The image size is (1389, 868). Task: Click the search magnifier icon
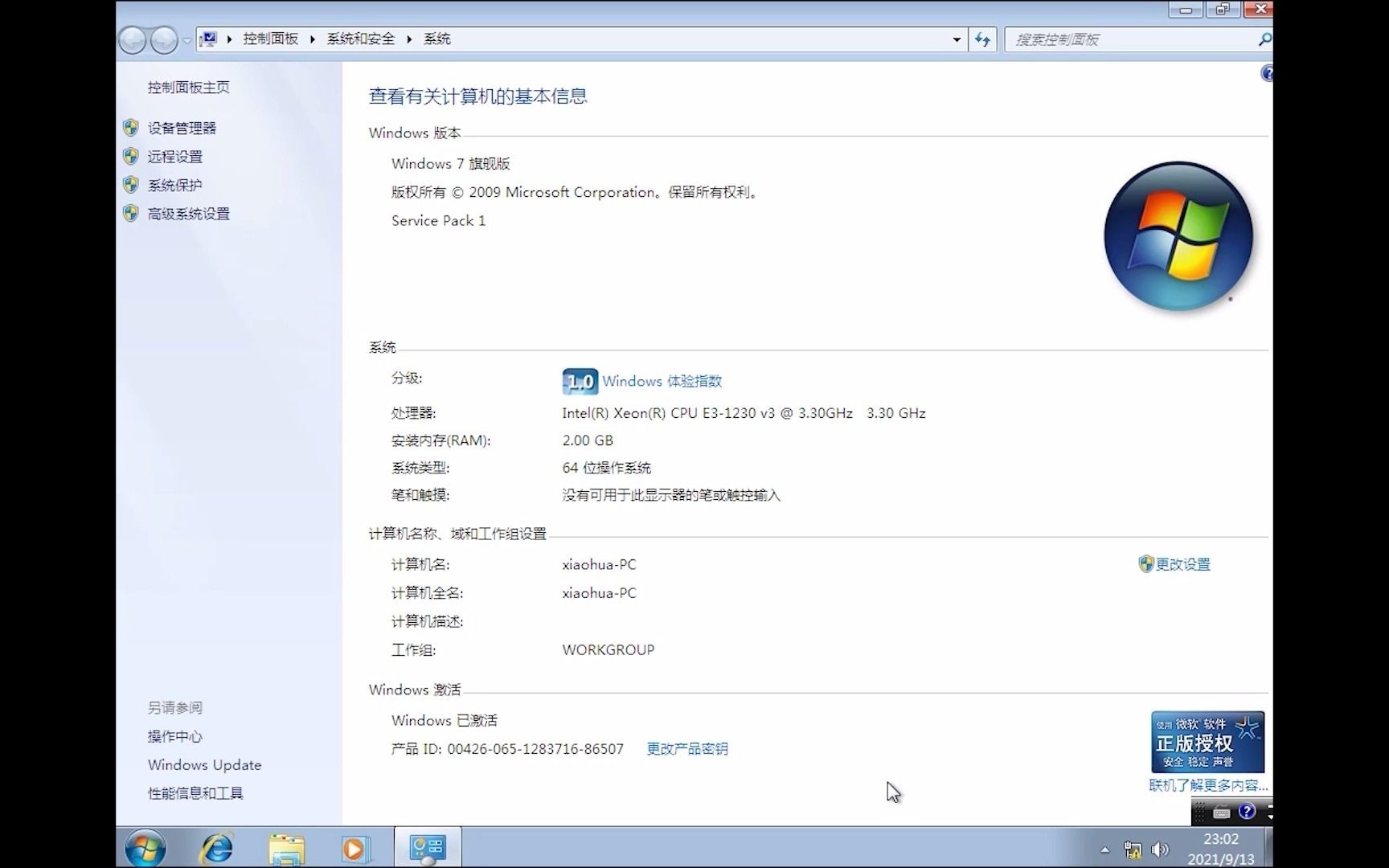pos(1264,39)
